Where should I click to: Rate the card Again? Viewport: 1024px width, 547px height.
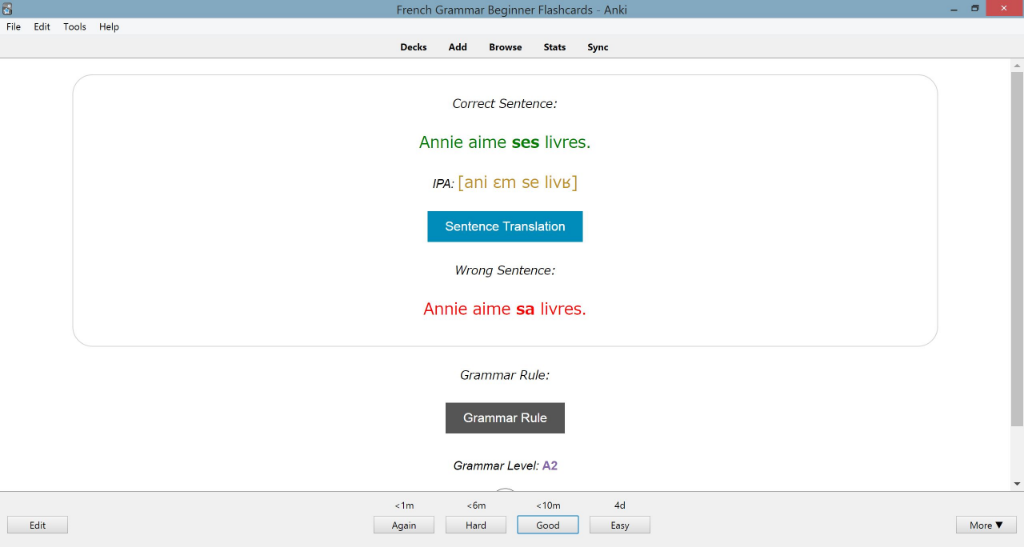click(404, 525)
